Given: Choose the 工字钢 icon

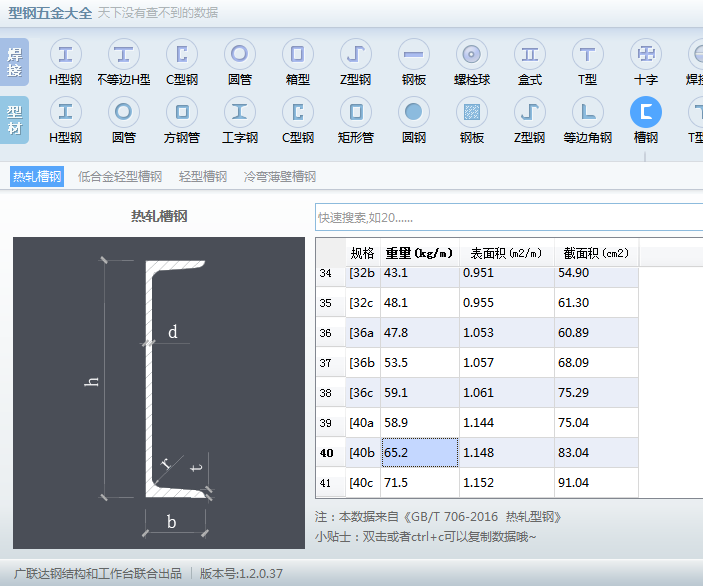Looking at the screenshot, I should click(x=240, y=112).
